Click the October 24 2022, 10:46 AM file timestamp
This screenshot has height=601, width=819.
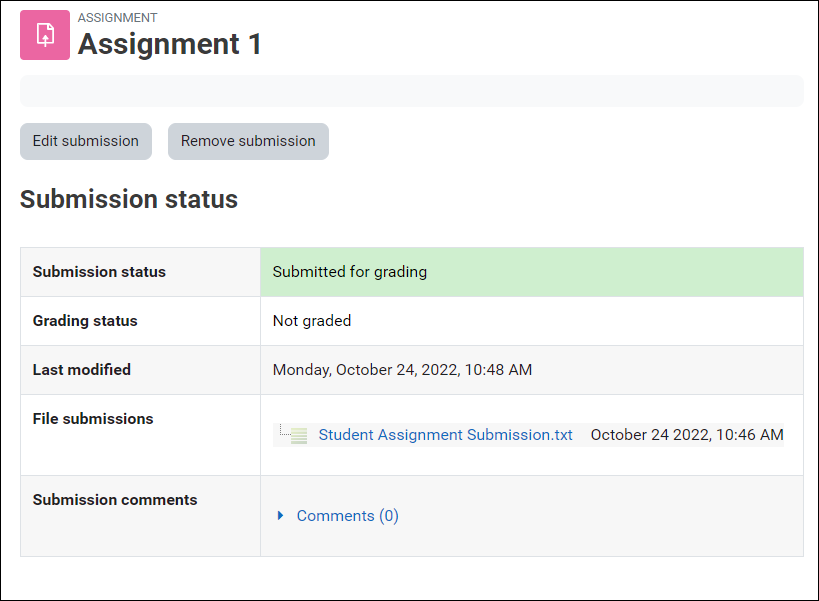(687, 435)
